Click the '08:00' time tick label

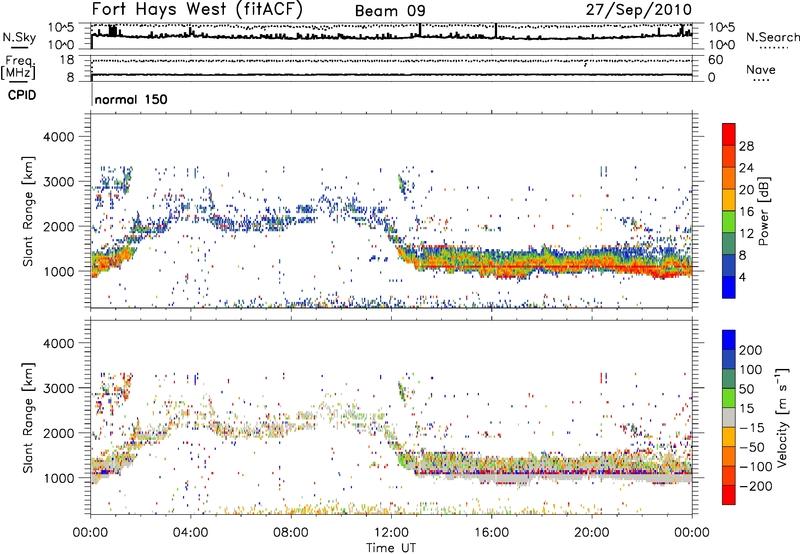[x=291, y=533]
